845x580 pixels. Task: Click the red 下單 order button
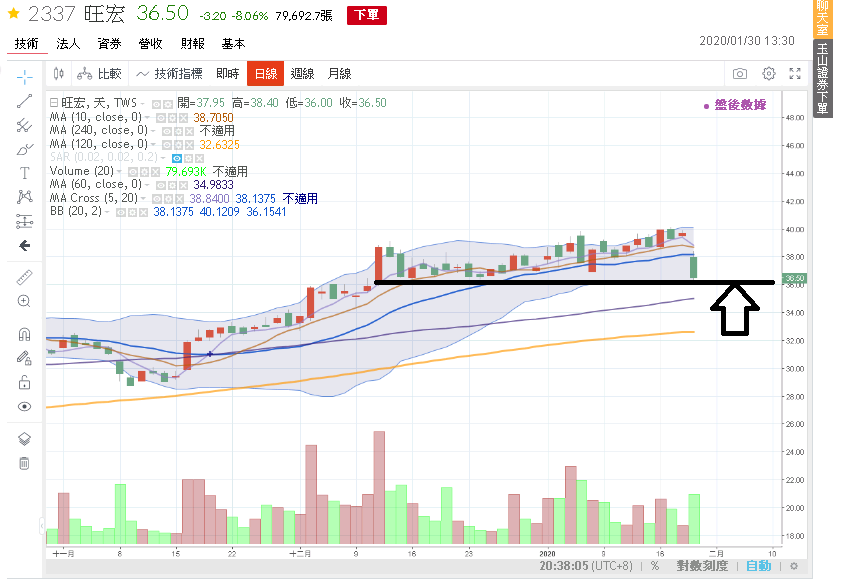point(367,15)
